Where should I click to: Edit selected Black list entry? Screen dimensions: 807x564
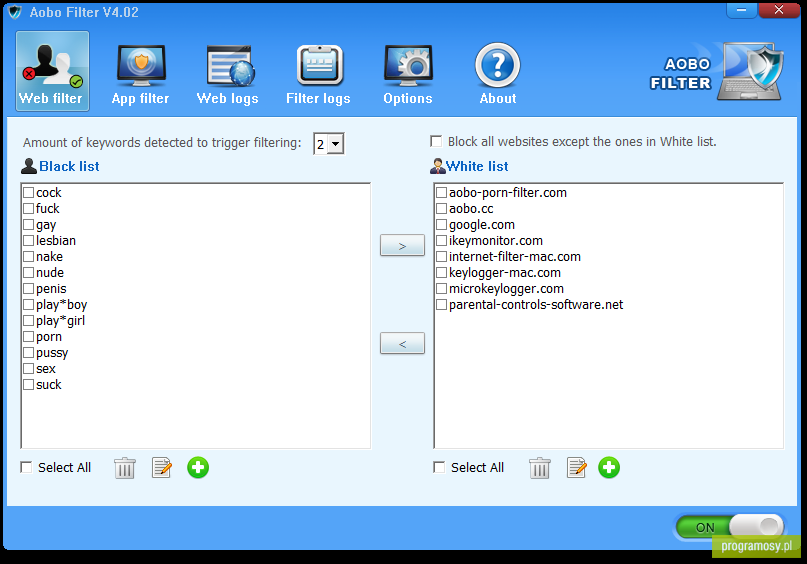(162, 468)
